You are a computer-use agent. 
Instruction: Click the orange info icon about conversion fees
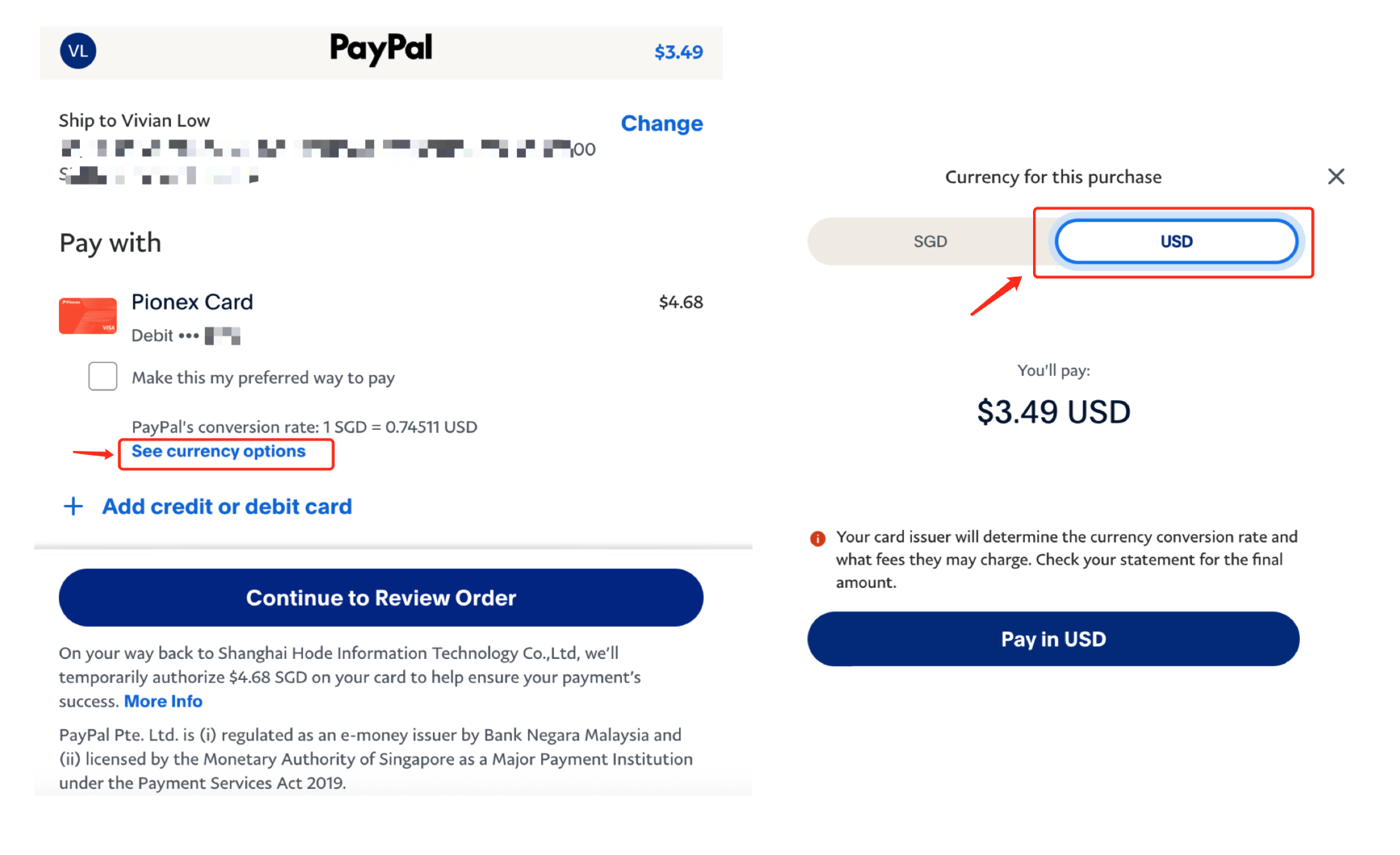click(818, 536)
